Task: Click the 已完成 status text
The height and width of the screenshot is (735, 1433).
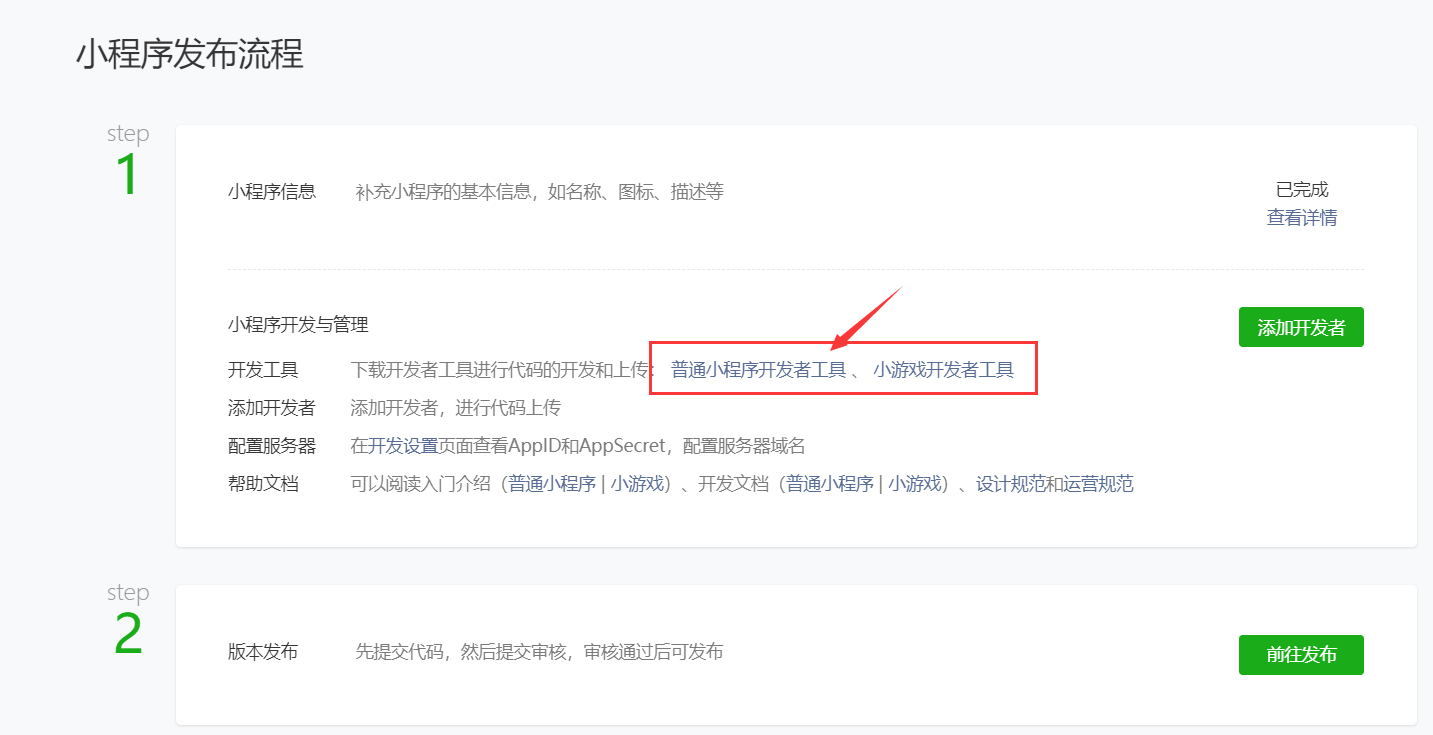Action: [1302, 190]
